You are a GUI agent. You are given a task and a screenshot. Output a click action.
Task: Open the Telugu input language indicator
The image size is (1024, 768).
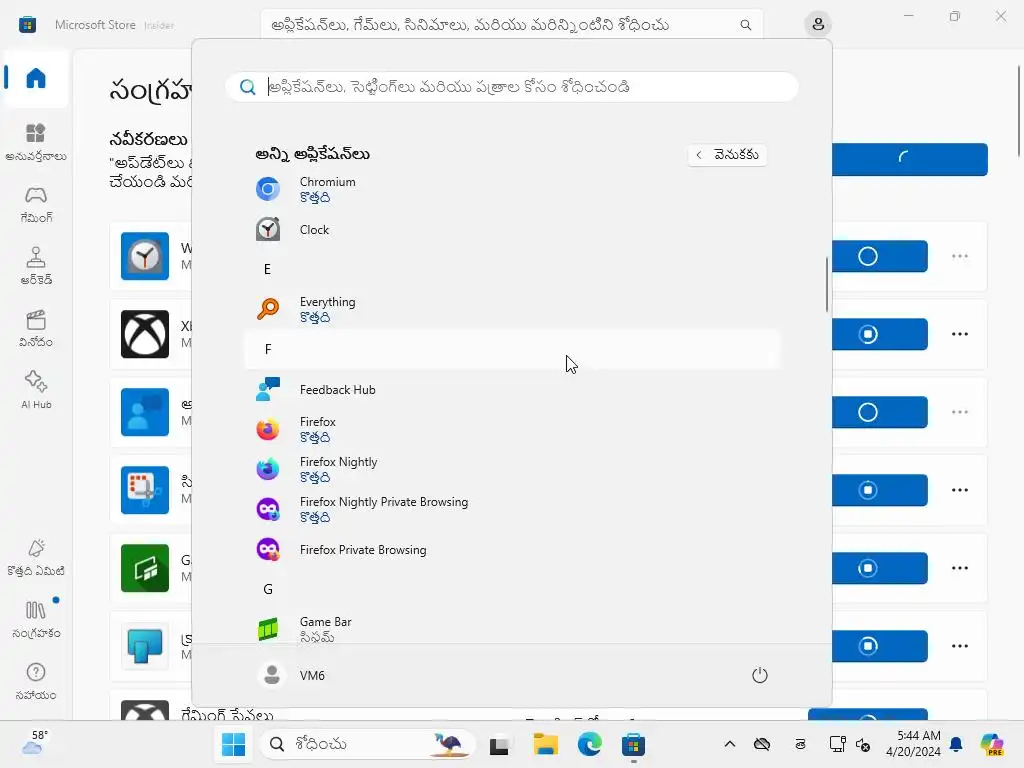800,744
